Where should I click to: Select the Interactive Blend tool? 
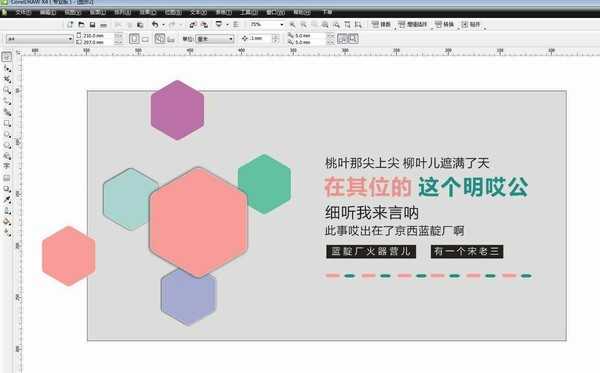tap(7, 189)
